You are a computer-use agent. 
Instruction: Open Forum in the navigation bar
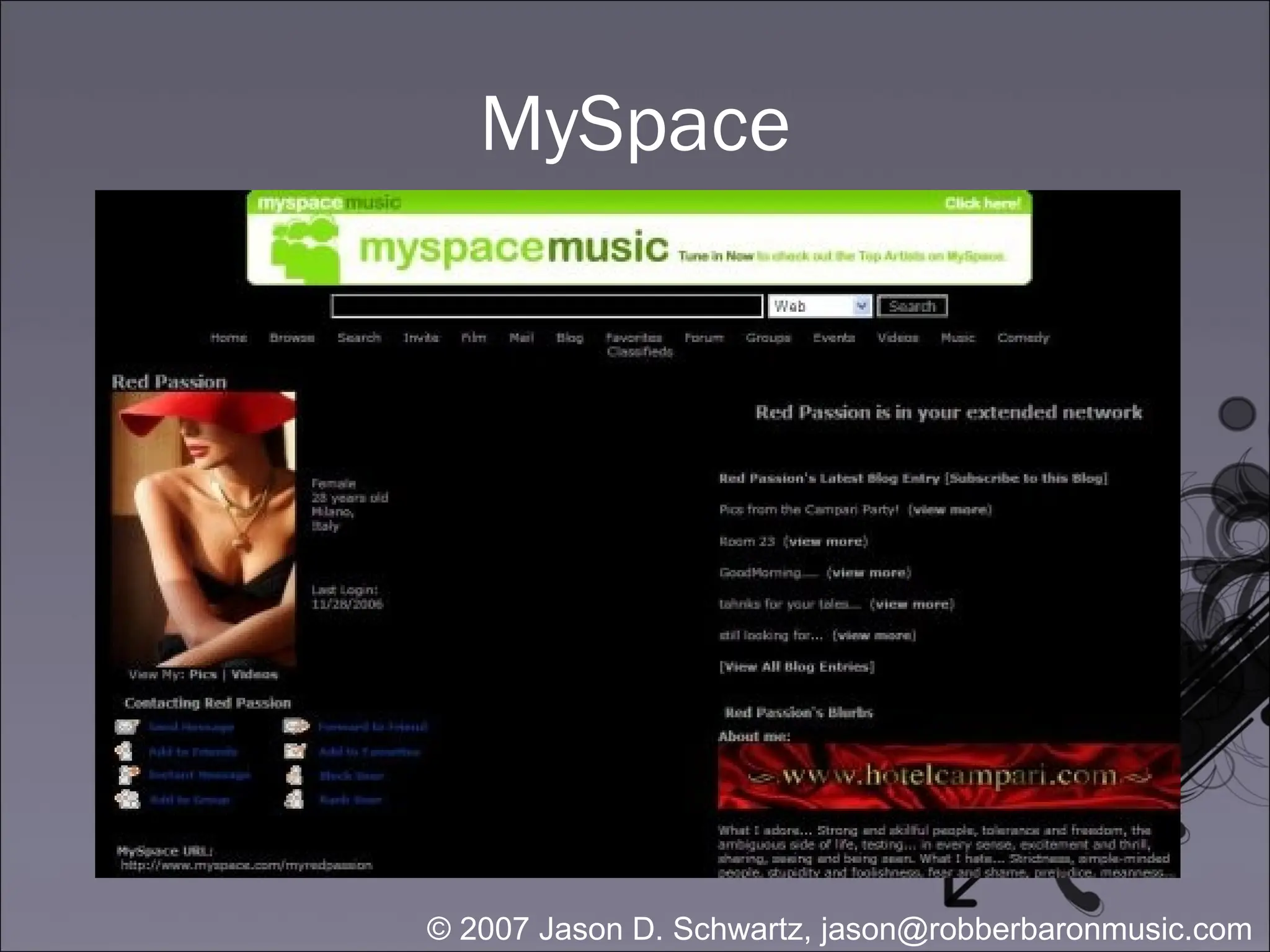pos(704,338)
